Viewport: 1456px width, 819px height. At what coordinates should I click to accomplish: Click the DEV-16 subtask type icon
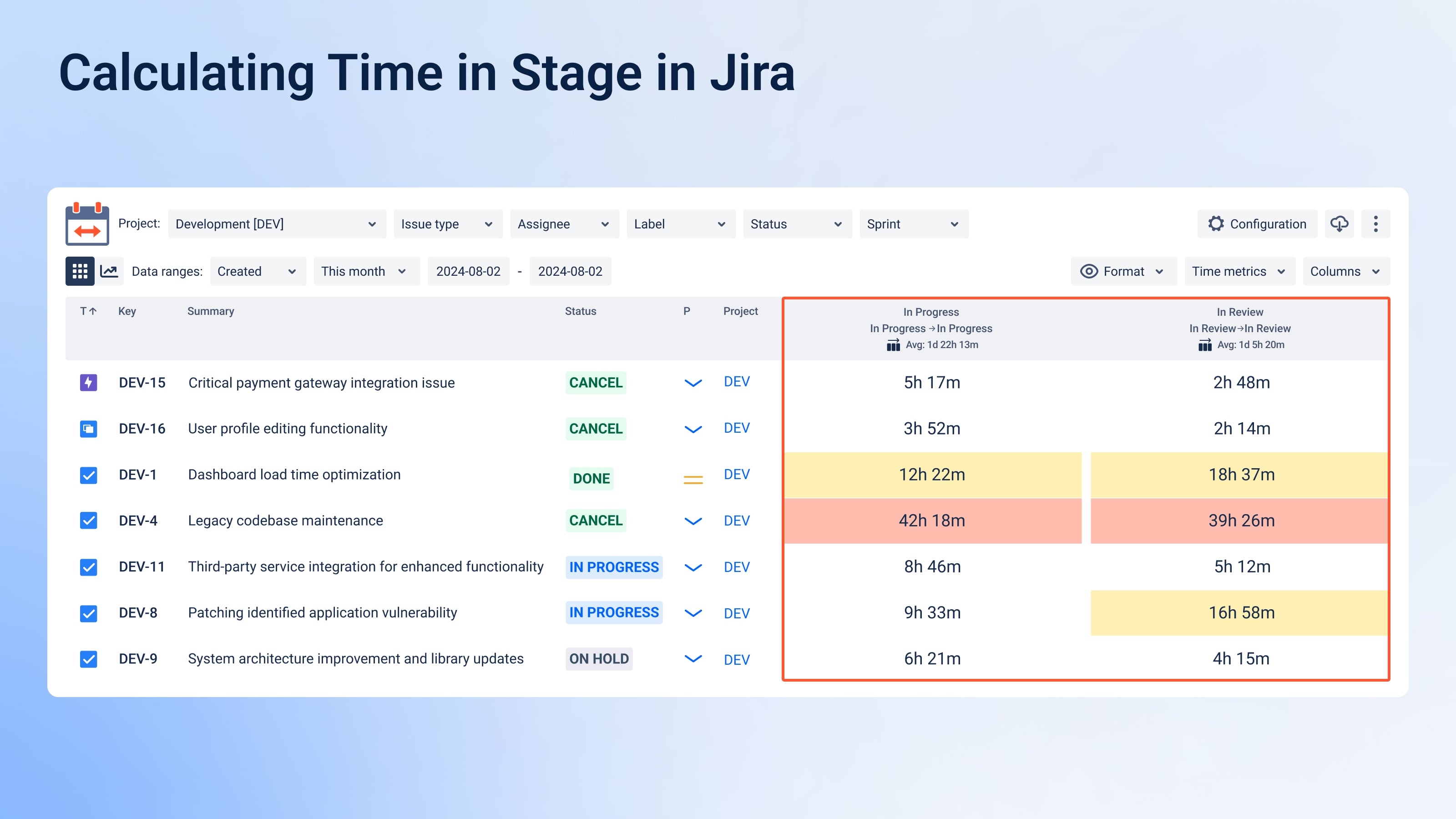click(88, 429)
